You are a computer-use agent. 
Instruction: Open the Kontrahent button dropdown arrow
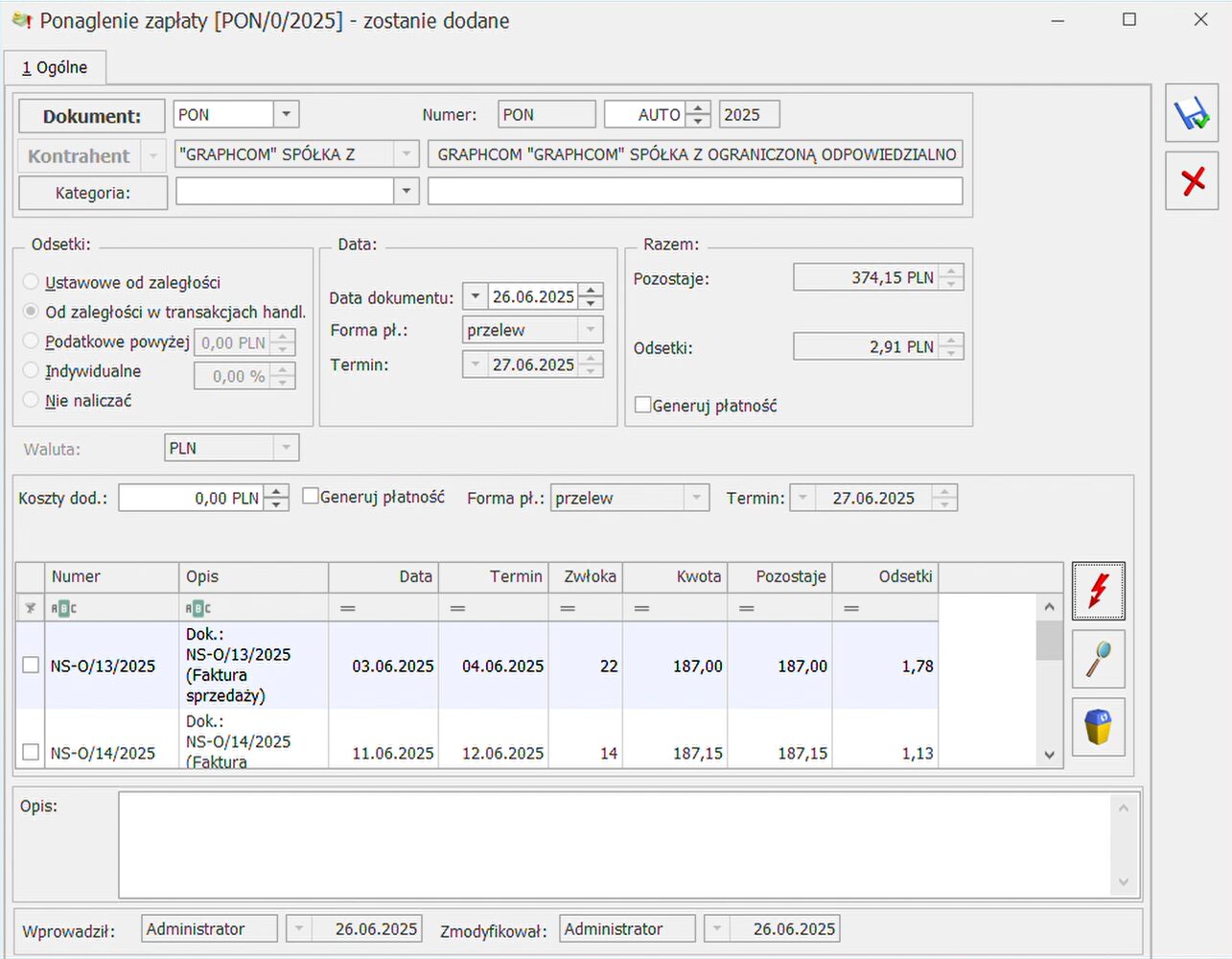coord(152,155)
